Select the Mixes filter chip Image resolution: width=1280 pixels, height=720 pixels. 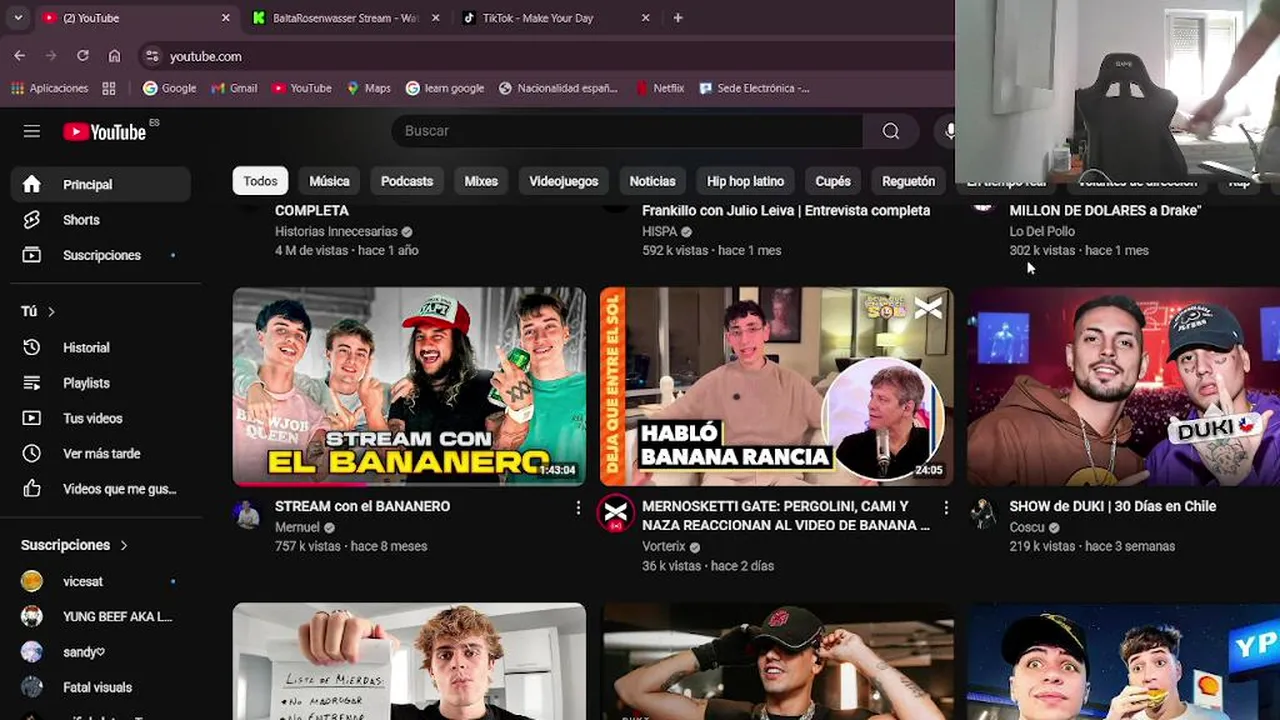[481, 181]
